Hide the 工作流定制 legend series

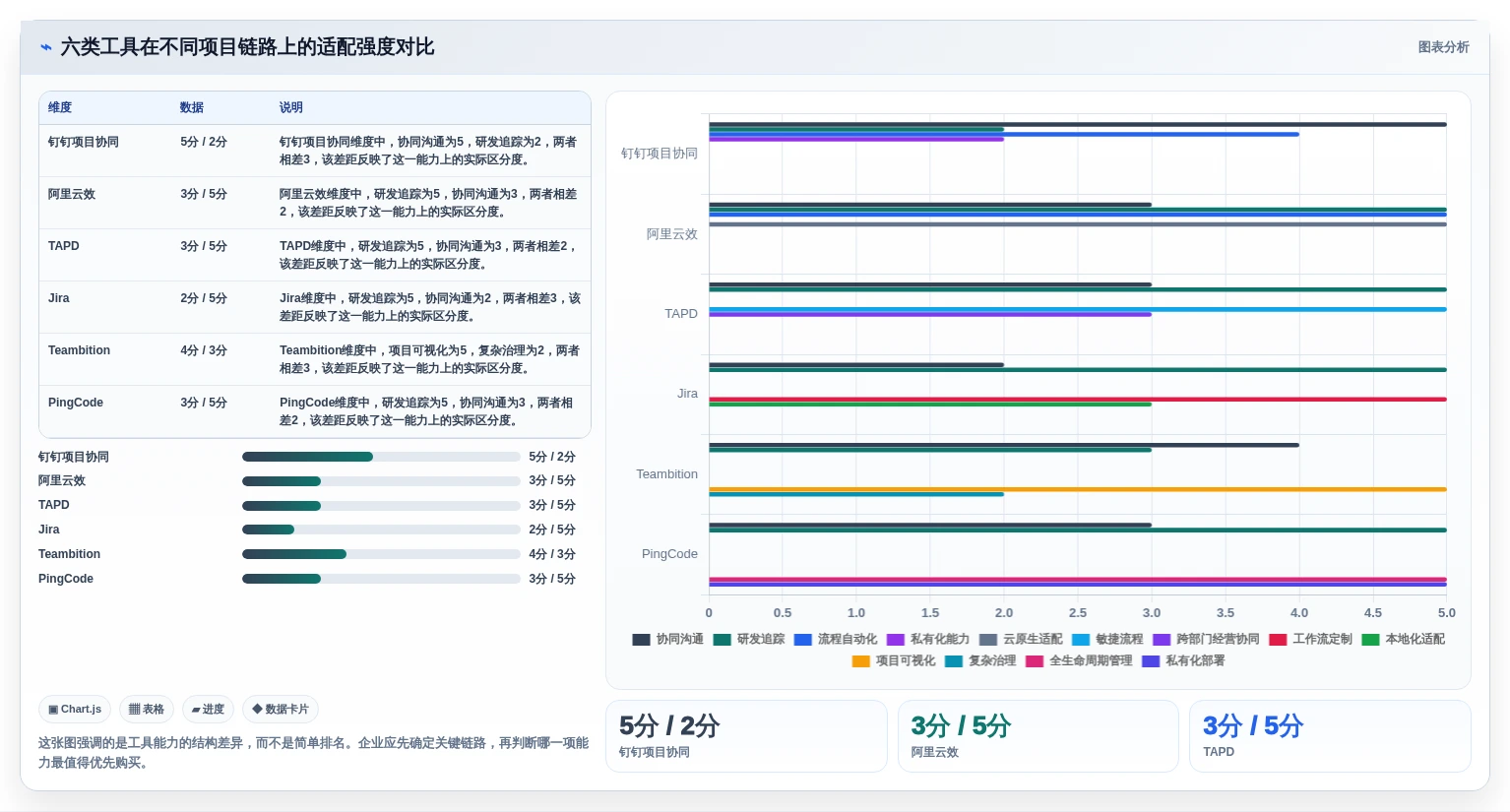pos(1311,640)
